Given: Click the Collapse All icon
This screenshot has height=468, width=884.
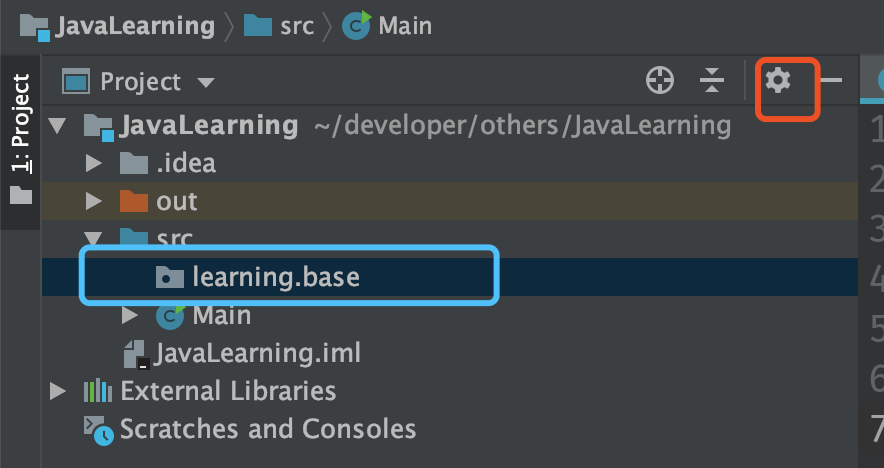Looking at the screenshot, I should coord(712,81).
